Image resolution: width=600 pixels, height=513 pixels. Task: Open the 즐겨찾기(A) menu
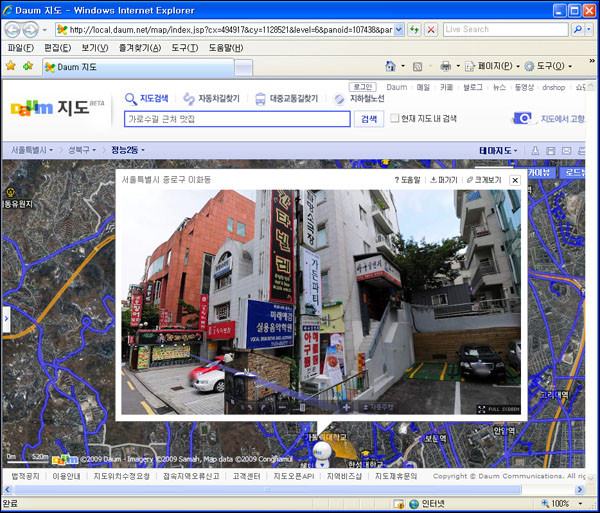pyautogui.click(x=140, y=48)
